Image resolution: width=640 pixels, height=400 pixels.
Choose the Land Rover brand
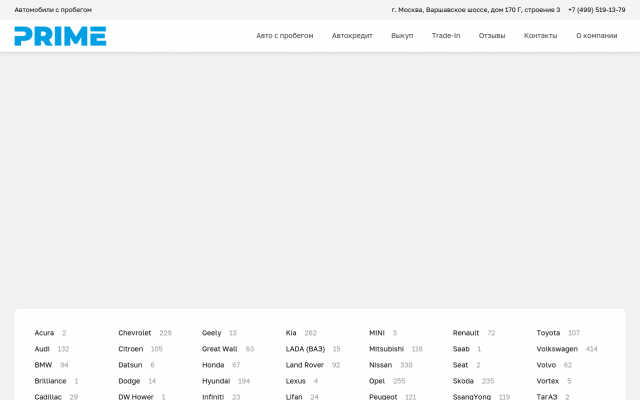point(304,364)
